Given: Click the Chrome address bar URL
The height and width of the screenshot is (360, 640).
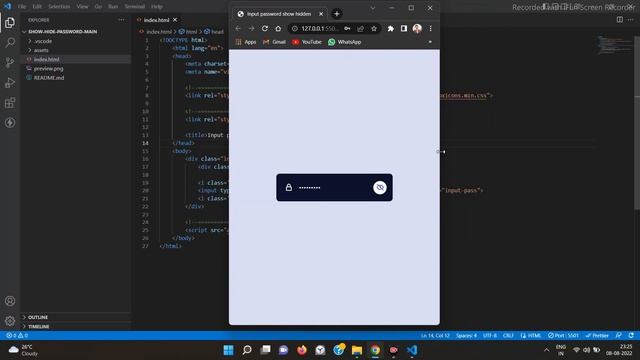Looking at the screenshot, I should pos(320,29).
